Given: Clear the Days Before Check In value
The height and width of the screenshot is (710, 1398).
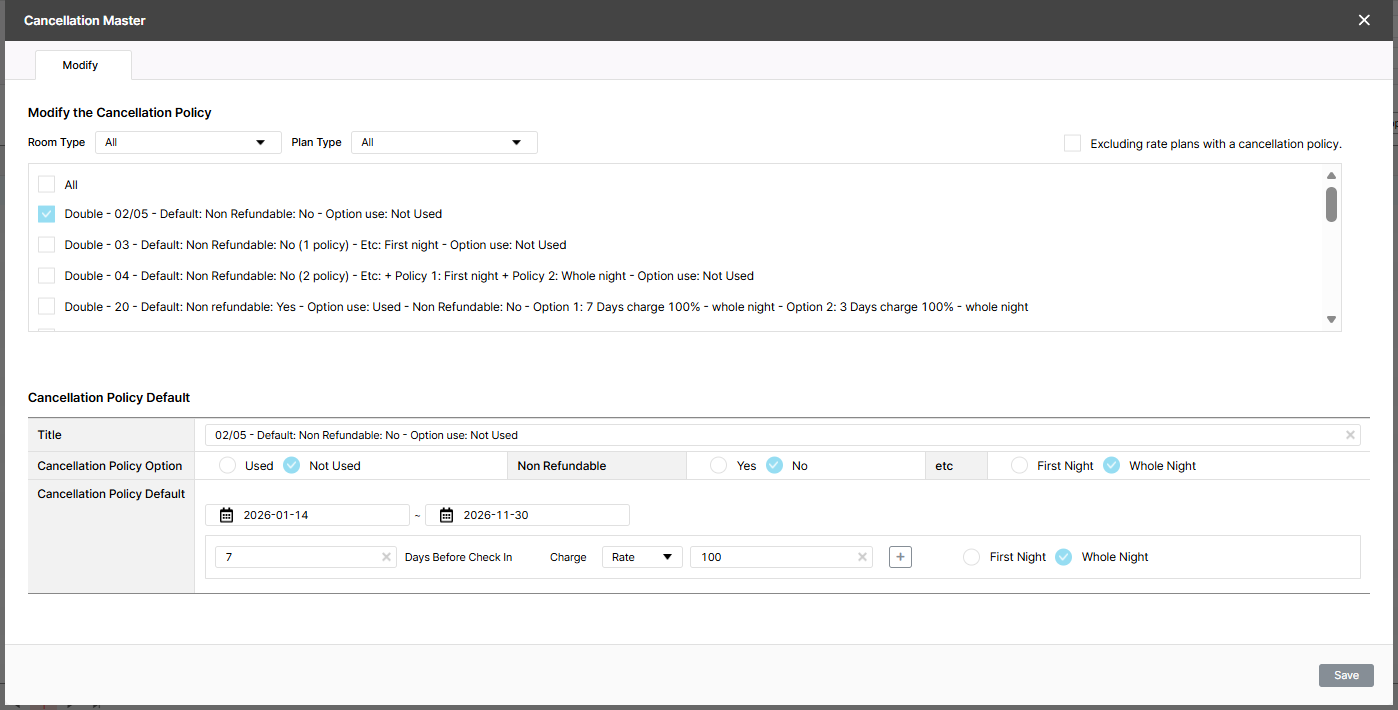Looking at the screenshot, I should pyautogui.click(x=386, y=557).
